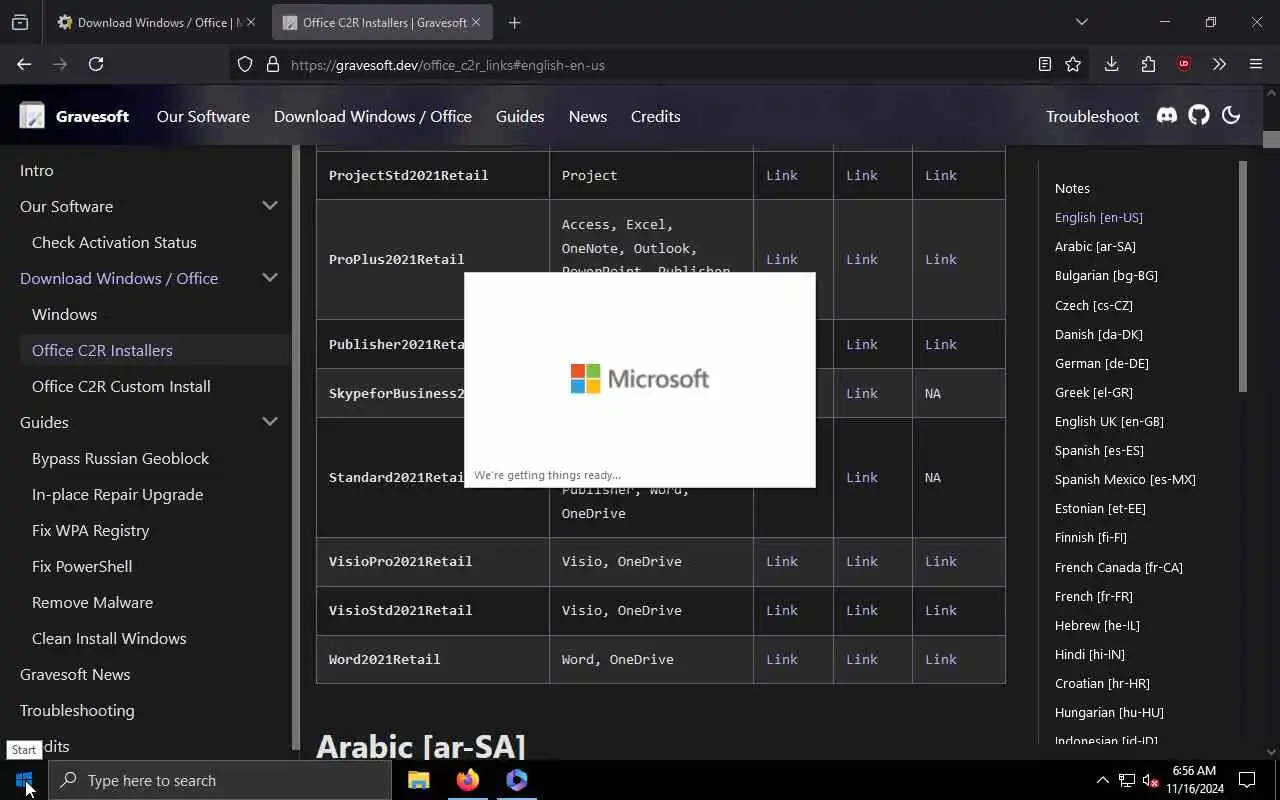Go back to previous page
The image size is (1280, 800).
click(24, 64)
